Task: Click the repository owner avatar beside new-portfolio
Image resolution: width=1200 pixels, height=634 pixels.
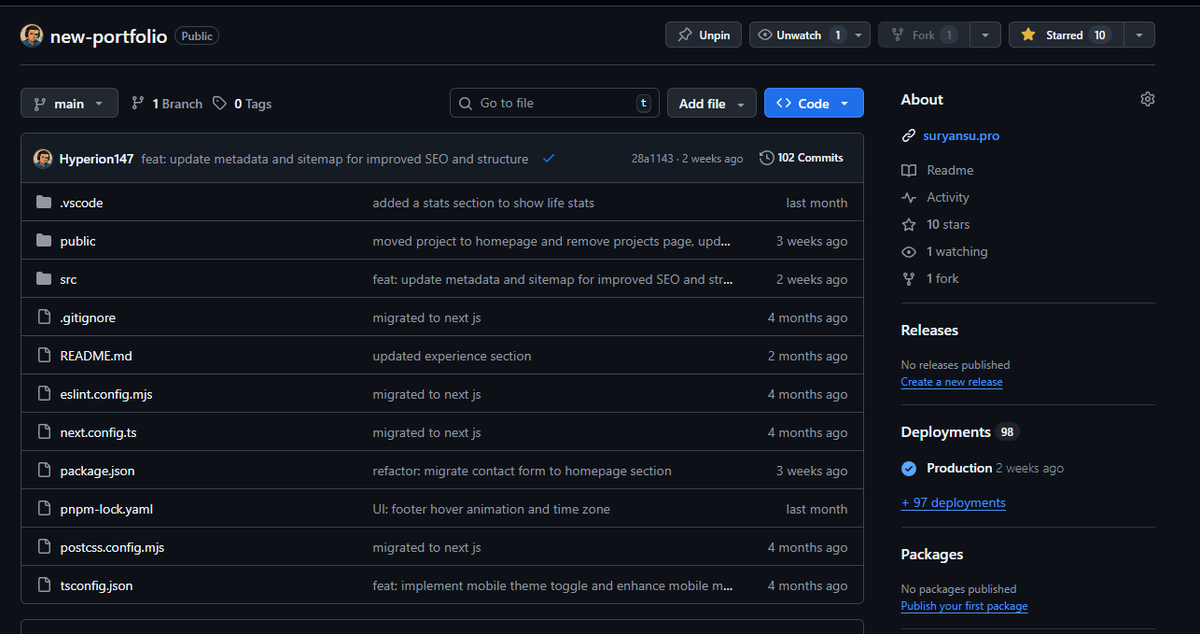Action: (x=32, y=36)
